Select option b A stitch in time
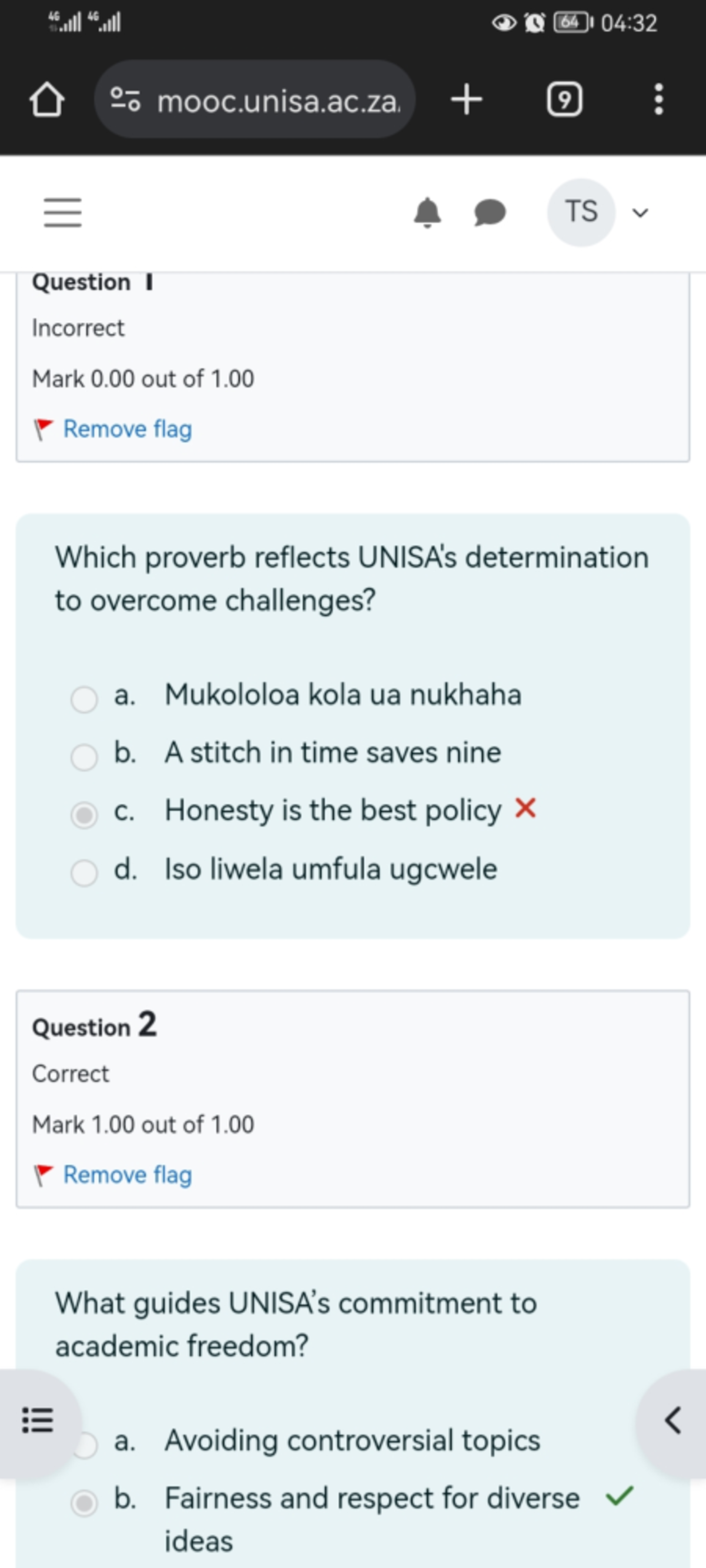706x1568 pixels. [x=84, y=757]
